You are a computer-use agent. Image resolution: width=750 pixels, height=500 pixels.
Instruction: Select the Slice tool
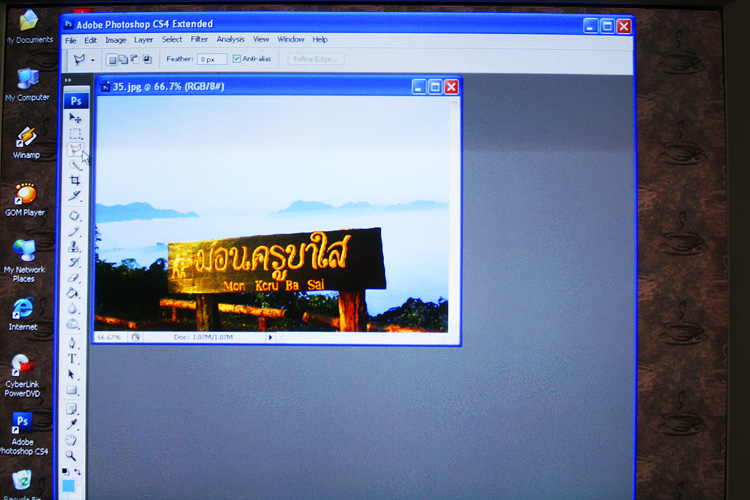click(75, 196)
